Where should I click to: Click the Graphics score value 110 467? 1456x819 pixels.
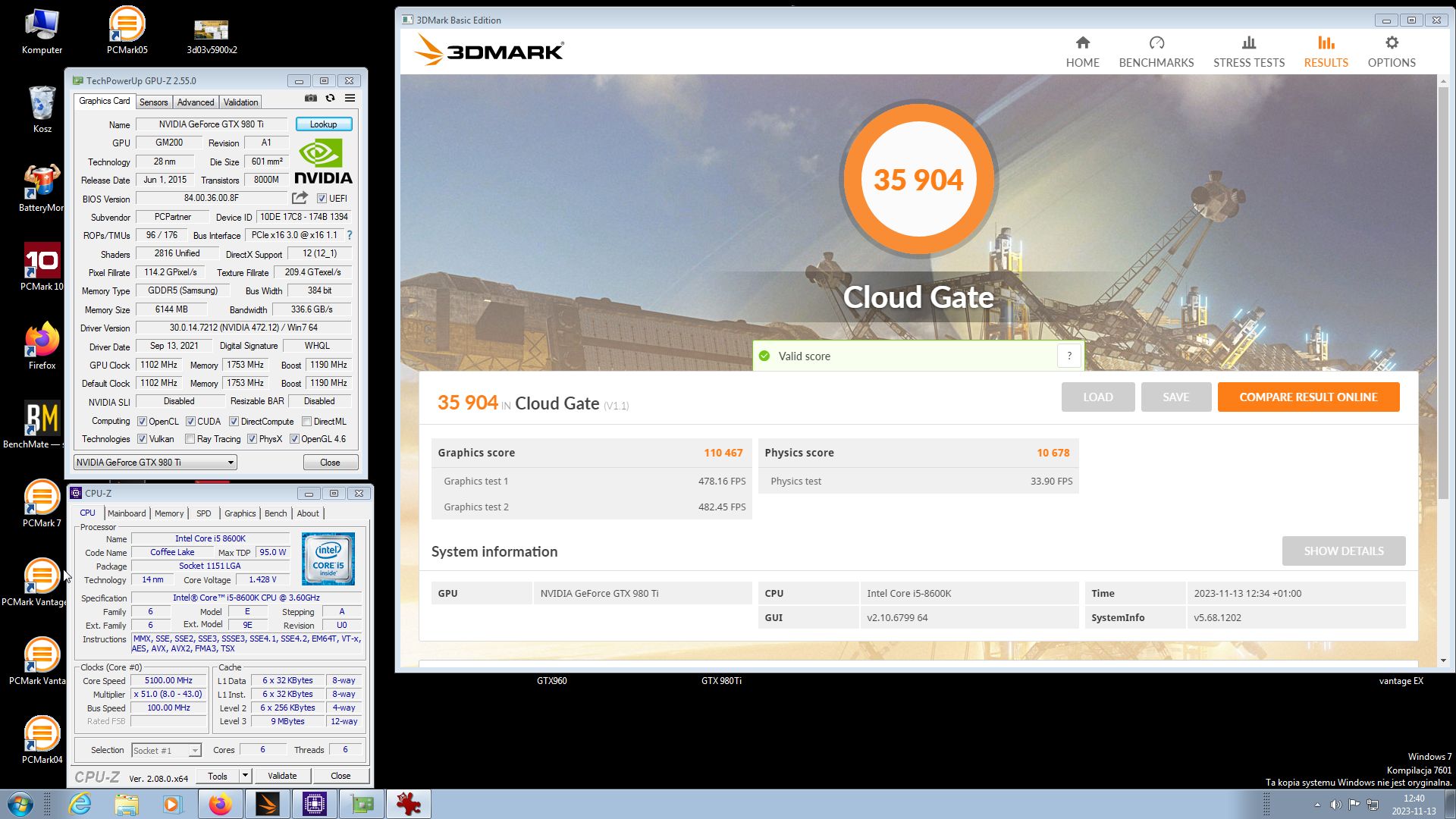tap(723, 453)
